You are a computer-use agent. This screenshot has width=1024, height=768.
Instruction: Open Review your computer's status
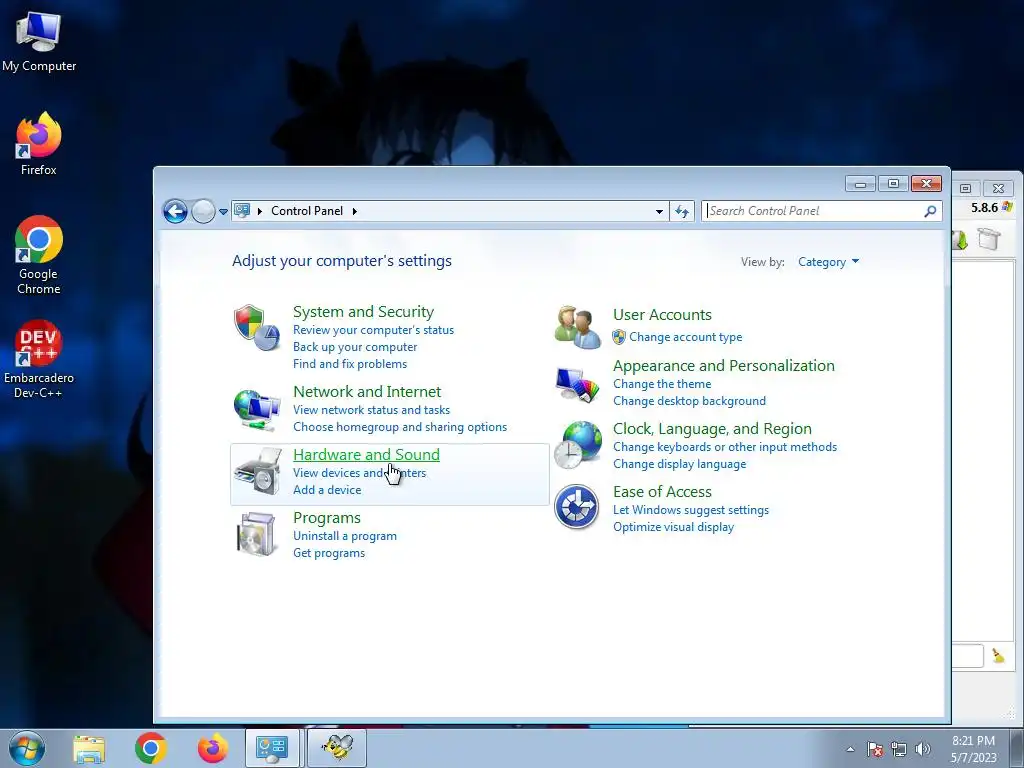[x=373, y=330]
